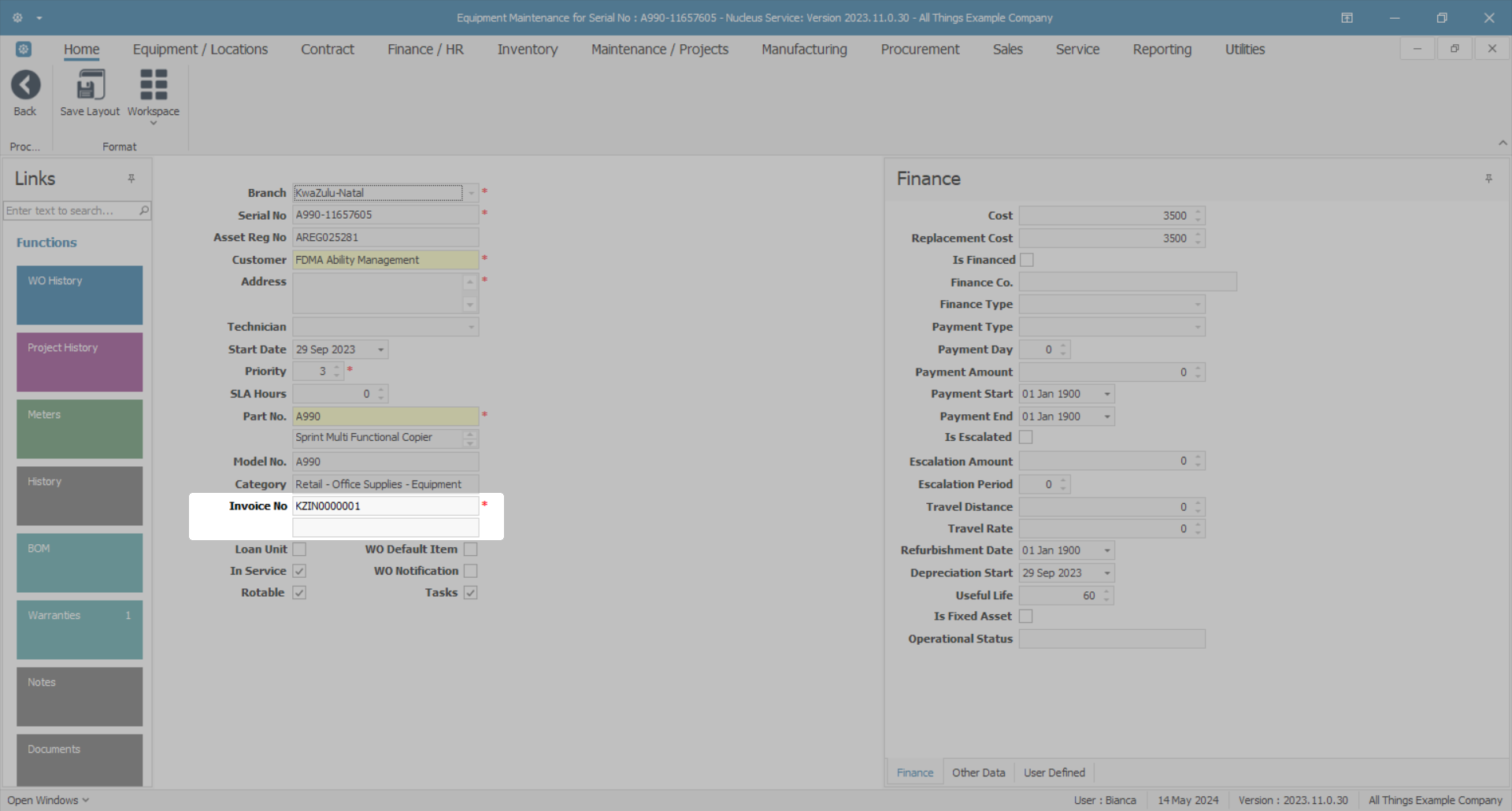
Task: Tick the Is Fixed Asset checkbox
Action: (1026, 617)
